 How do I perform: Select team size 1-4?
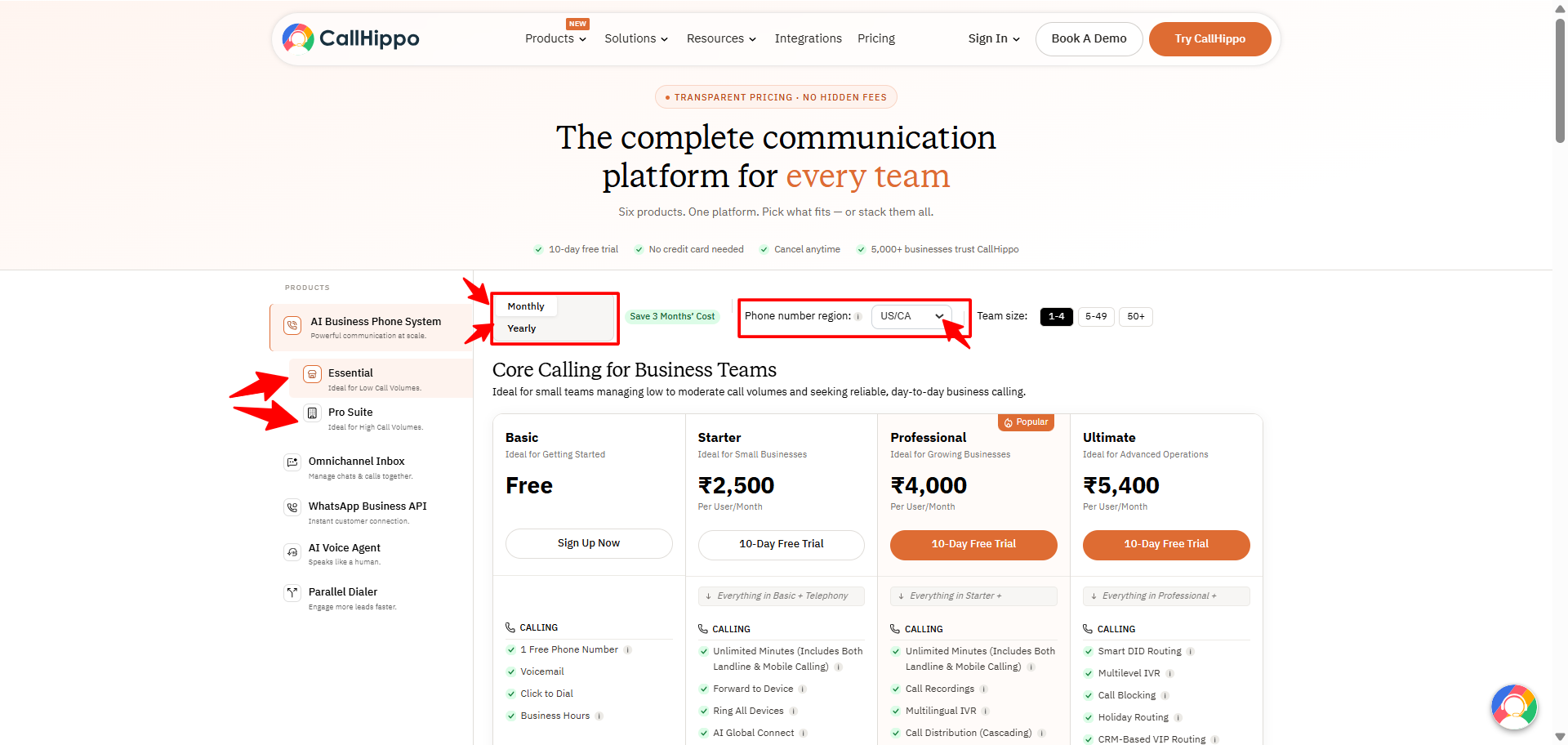(x=1056, y=316)
